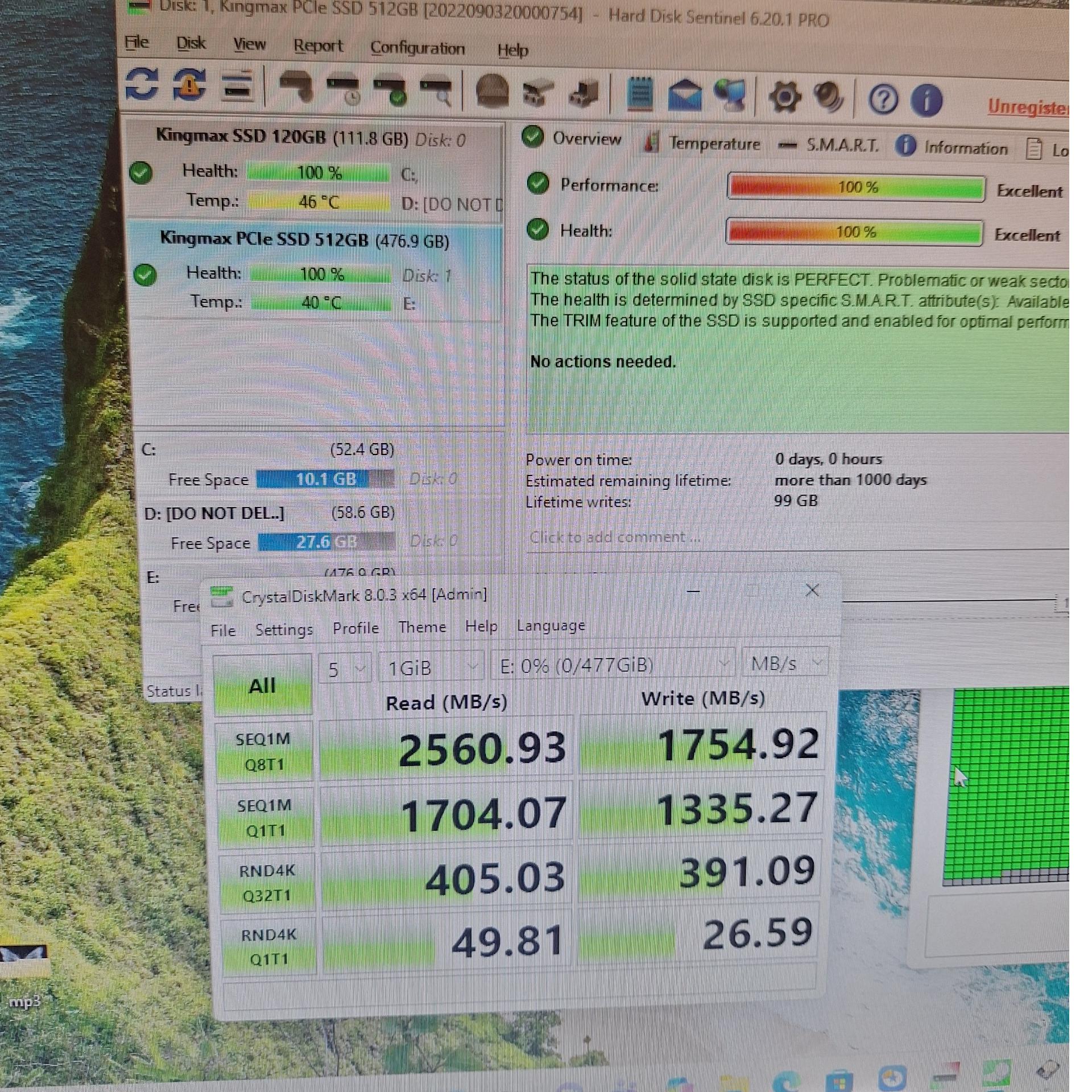Image resolution: width=1092 pixels, height=1092 pixels.
Task: Run the SEQ1M Q8T1 test button
Action: coord(264,751)
